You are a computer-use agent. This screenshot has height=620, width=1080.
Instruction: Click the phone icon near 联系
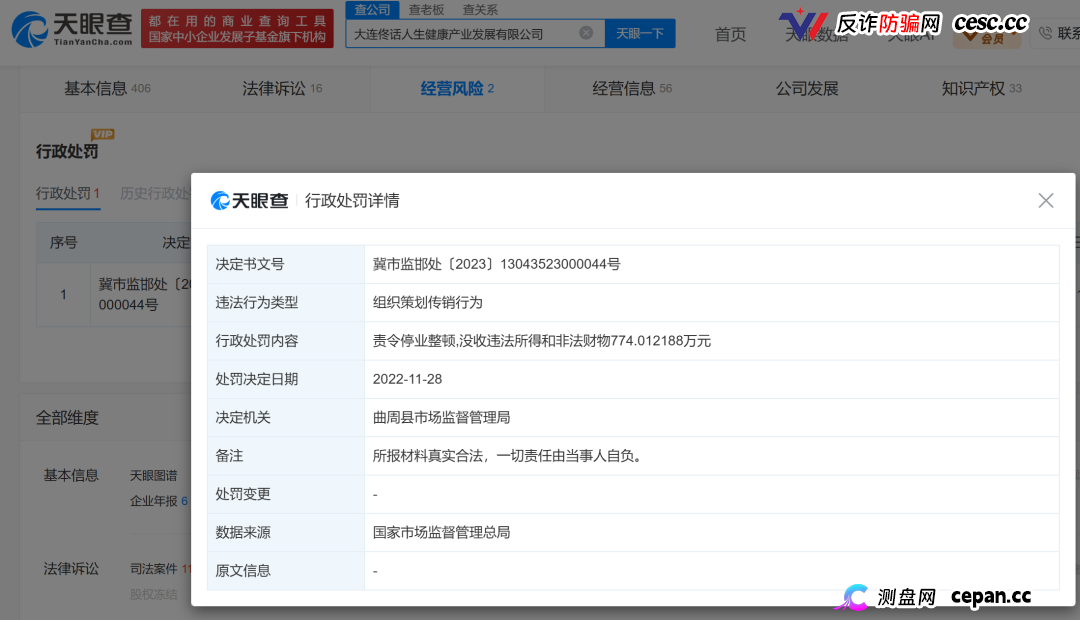pyautogui.click(x=1045, y=33)
